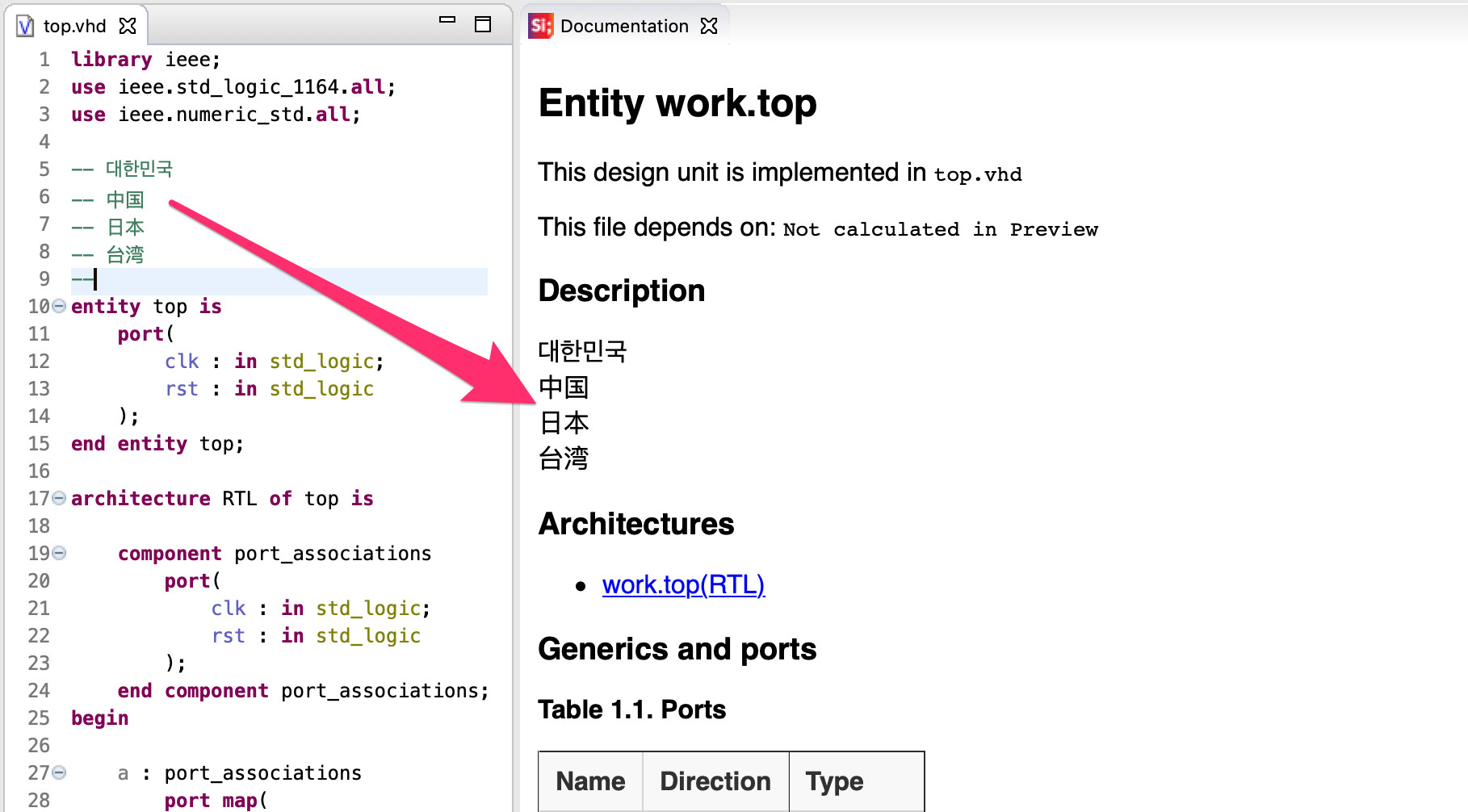Minimize the editor pane

(x=447, y=19)
